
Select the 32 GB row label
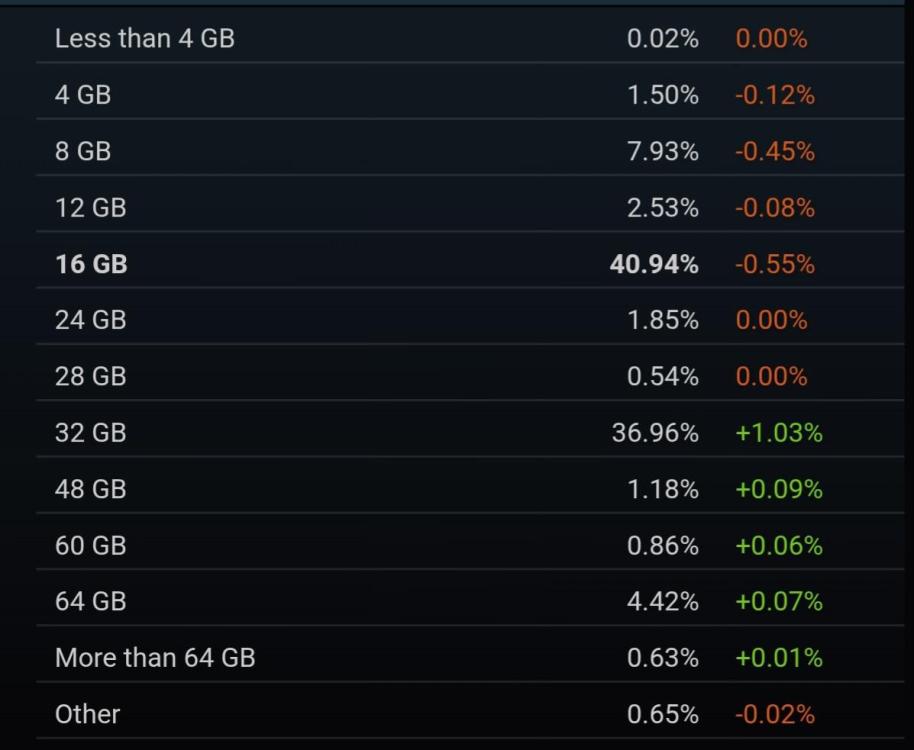(90, 433)
